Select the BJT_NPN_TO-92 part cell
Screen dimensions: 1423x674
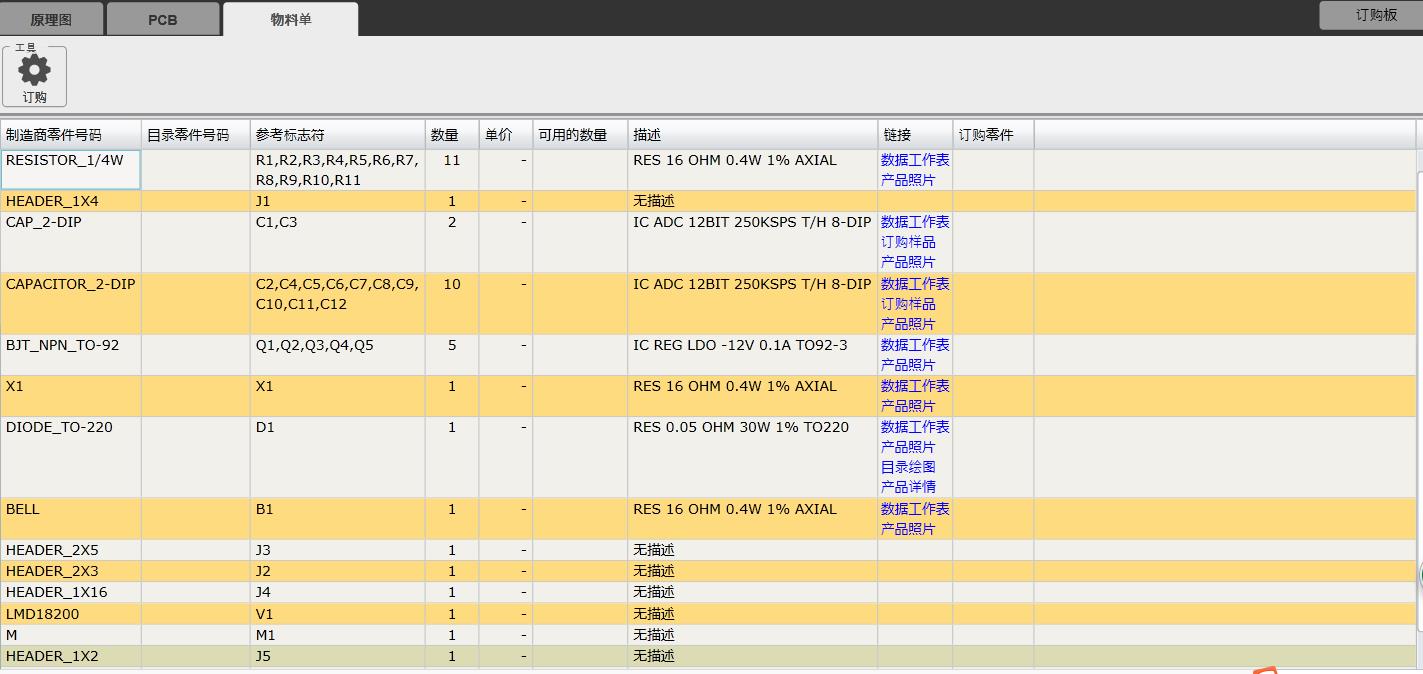tap(70, 355)
